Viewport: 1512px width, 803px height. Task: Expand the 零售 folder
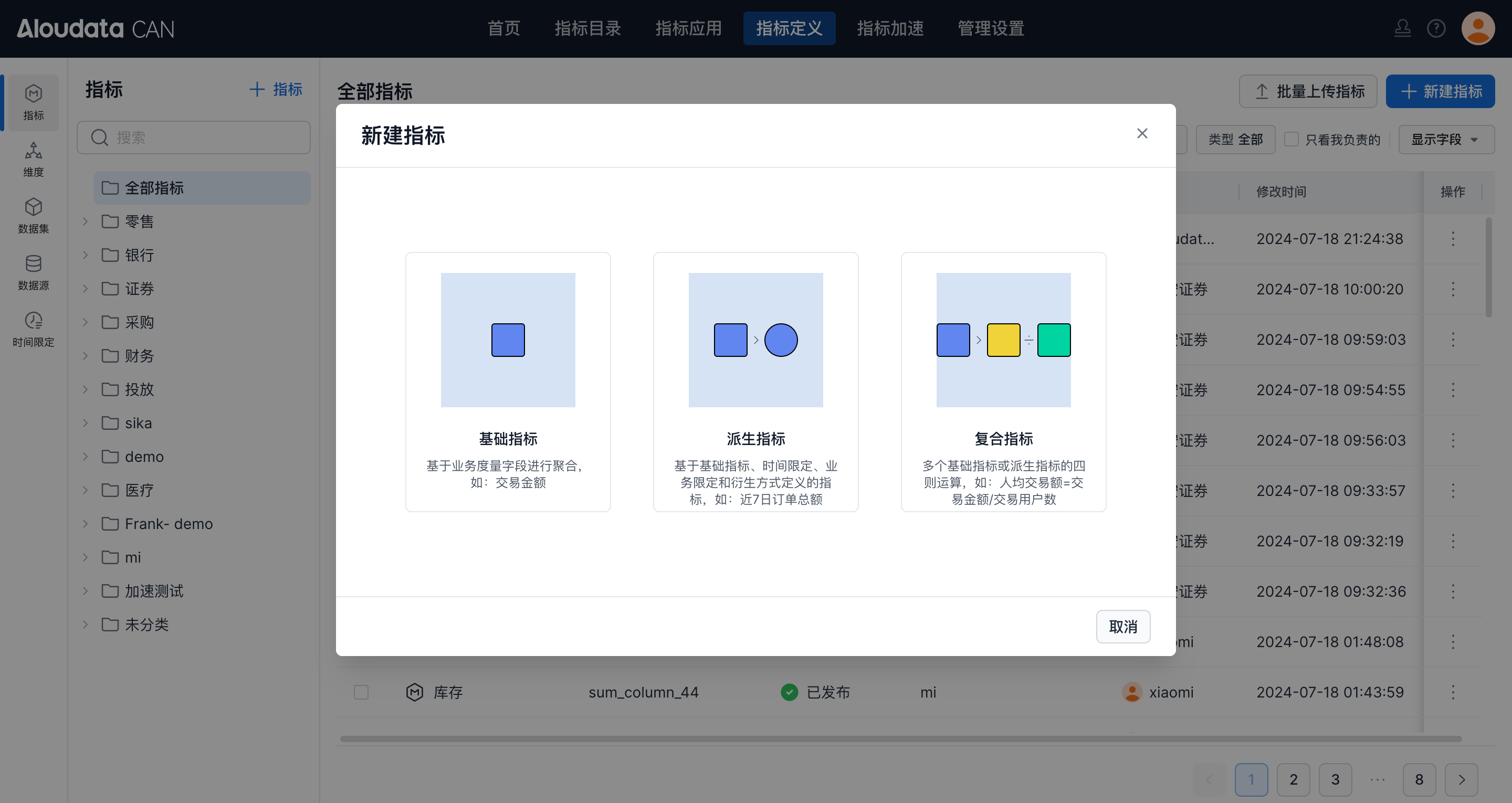pyautogui.click(x=85, y=221)
